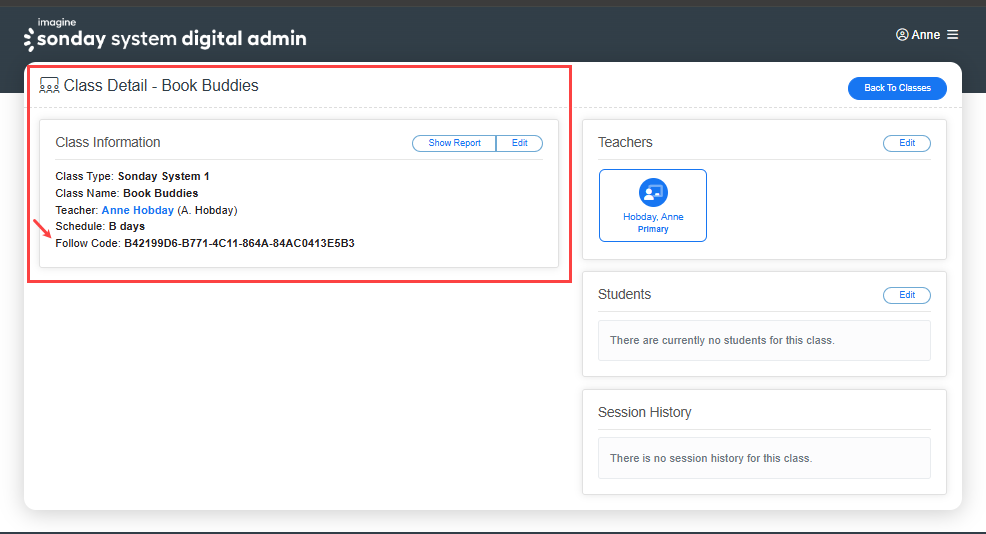Click the Class Type Sonday System 1 text

coord(132,176)
